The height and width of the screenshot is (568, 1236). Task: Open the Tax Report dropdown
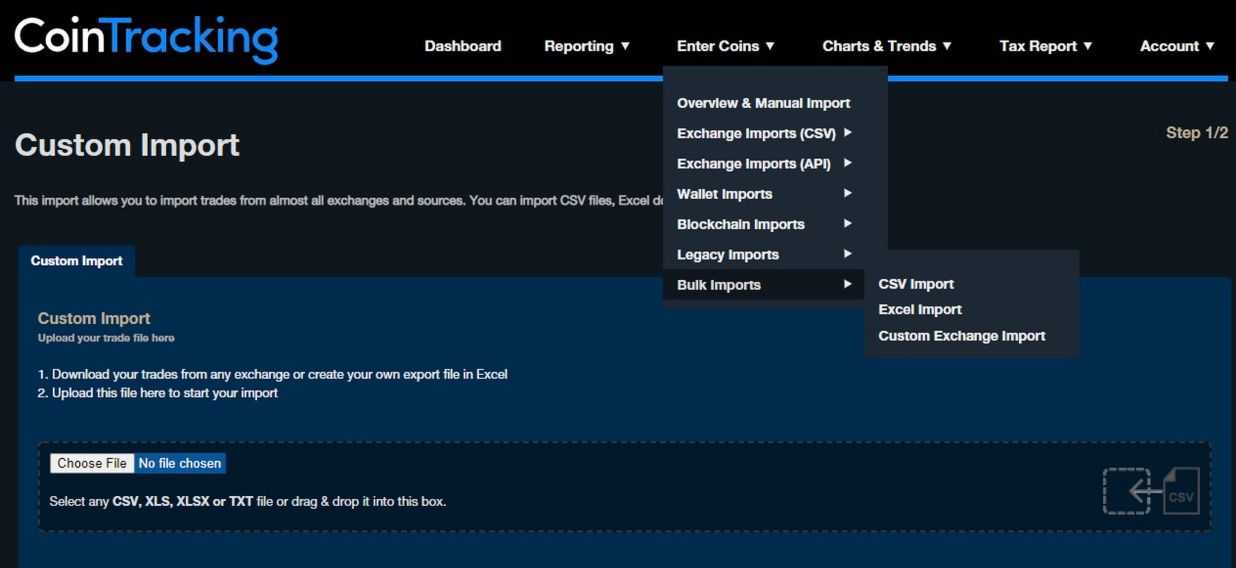[x=1046, y=46]
